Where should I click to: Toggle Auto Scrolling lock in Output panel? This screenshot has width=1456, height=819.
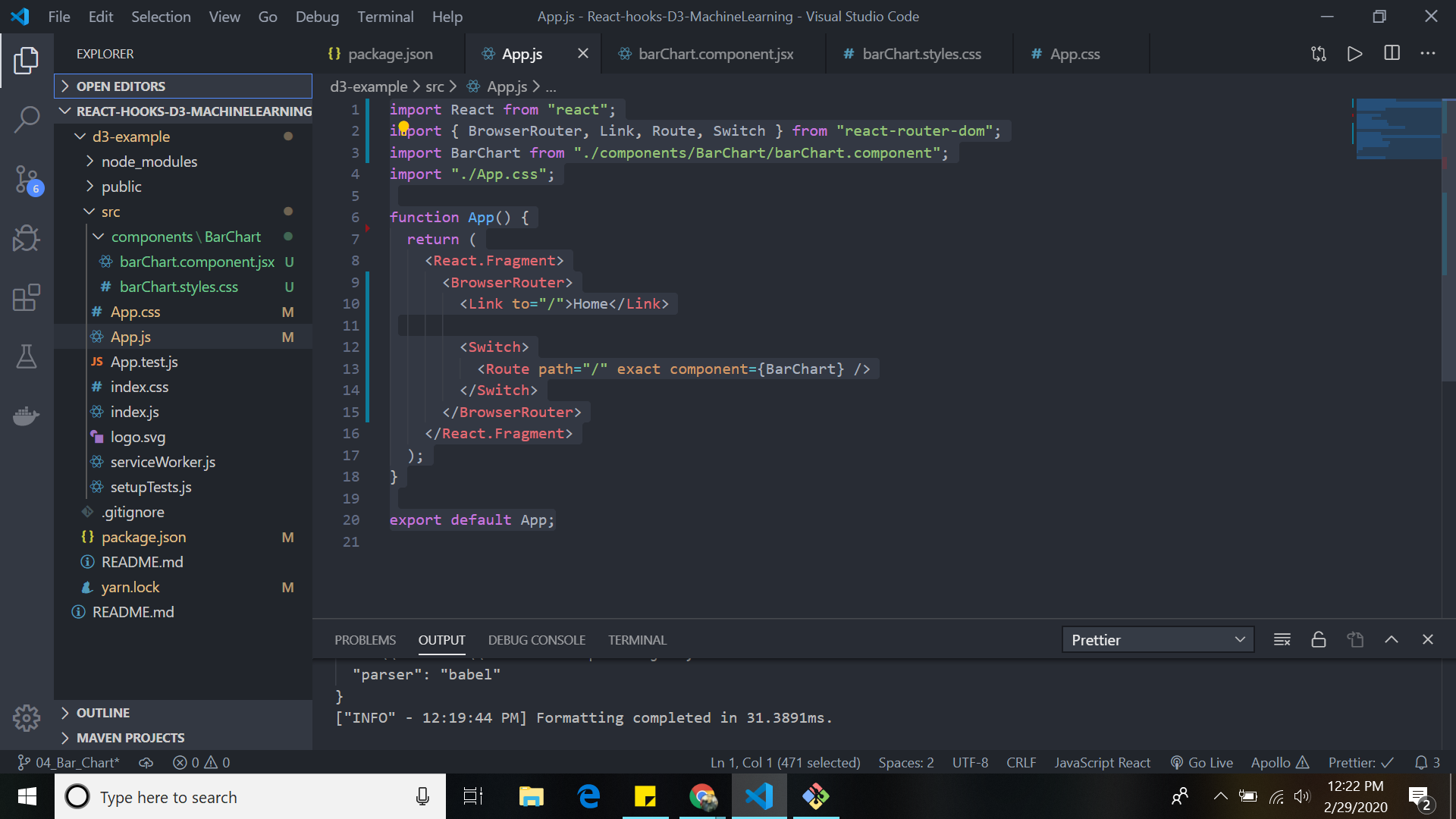pos(1318,639)
